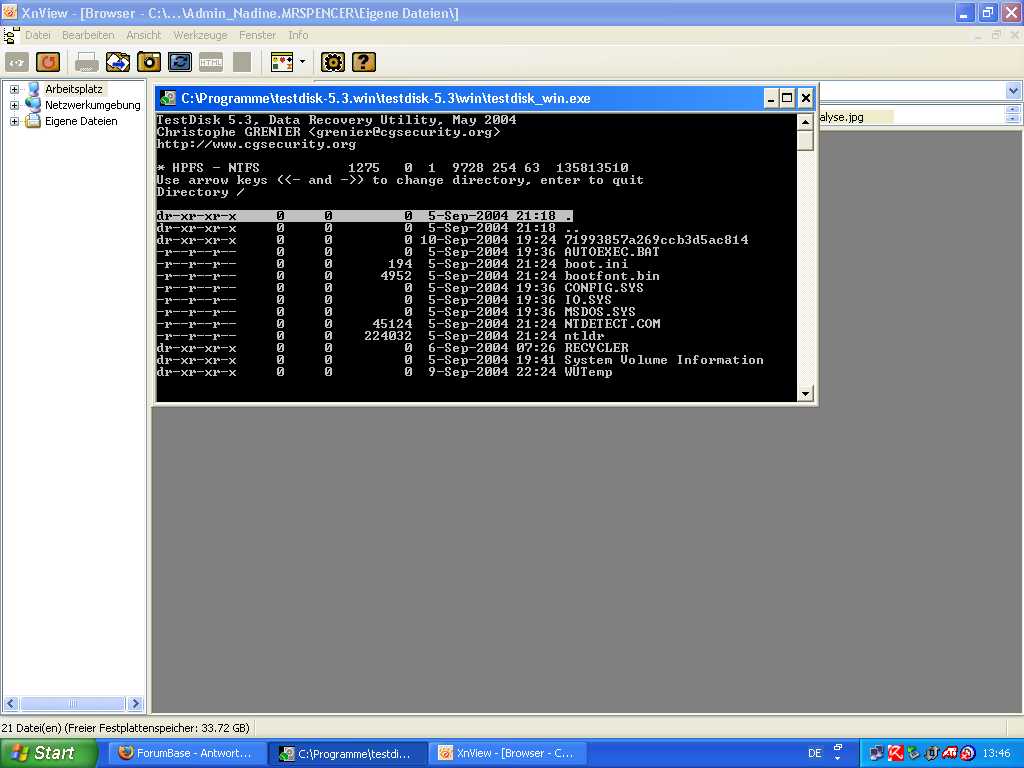Image resolution: width=1024 pixels, height=768 pixels.
Task: Open the Ansicht menu
Action: pos(143,35)
